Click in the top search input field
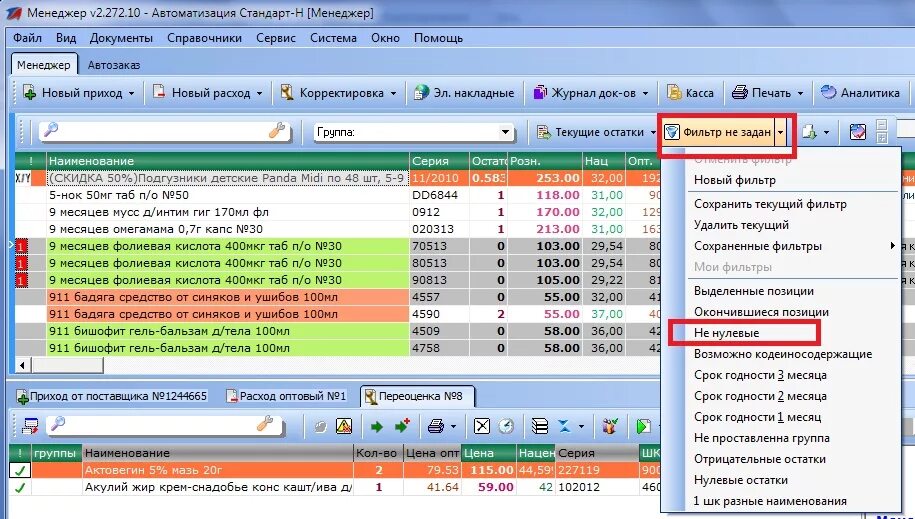Viewport: 915px width, 519px height. click(163, 131)
